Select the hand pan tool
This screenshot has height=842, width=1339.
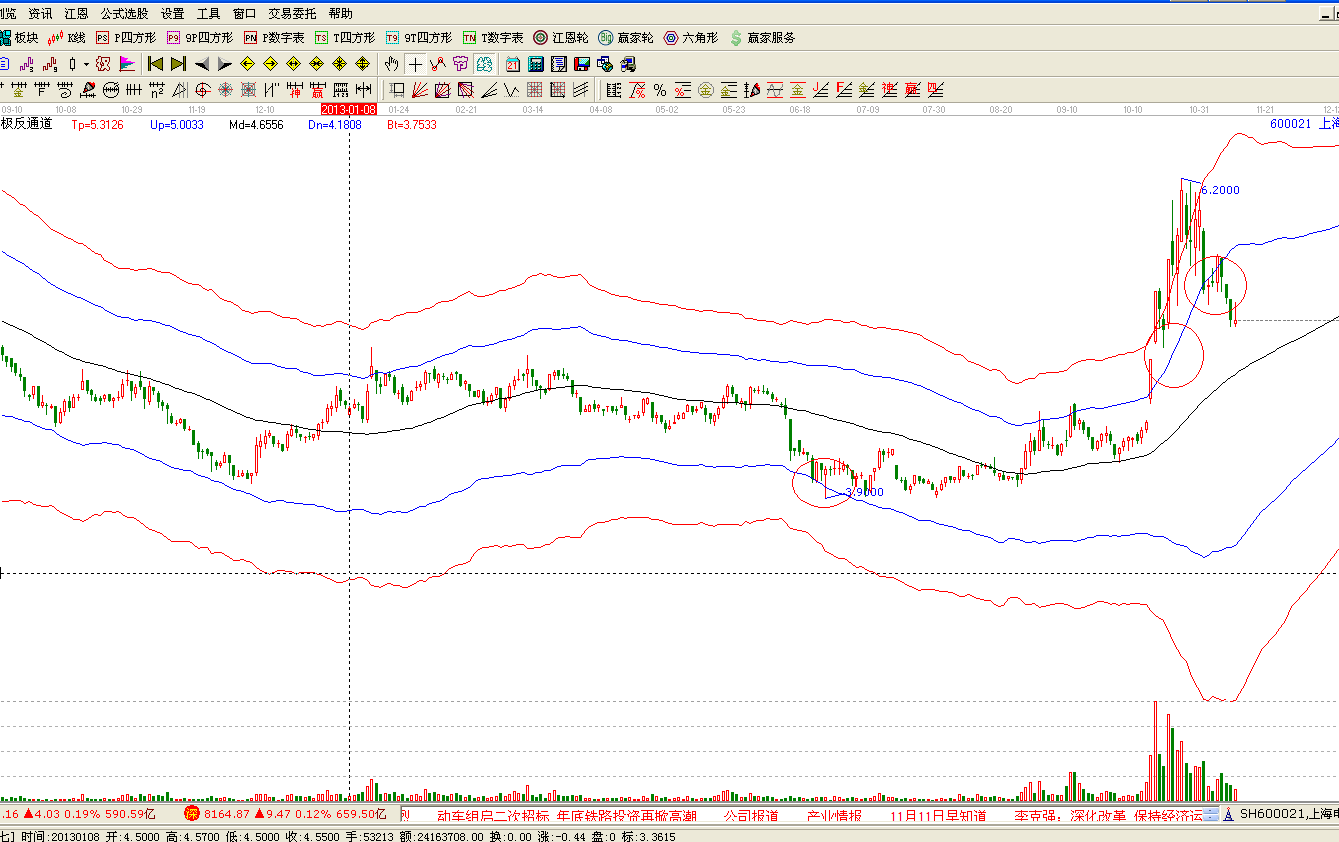click(x=391, y=64)
